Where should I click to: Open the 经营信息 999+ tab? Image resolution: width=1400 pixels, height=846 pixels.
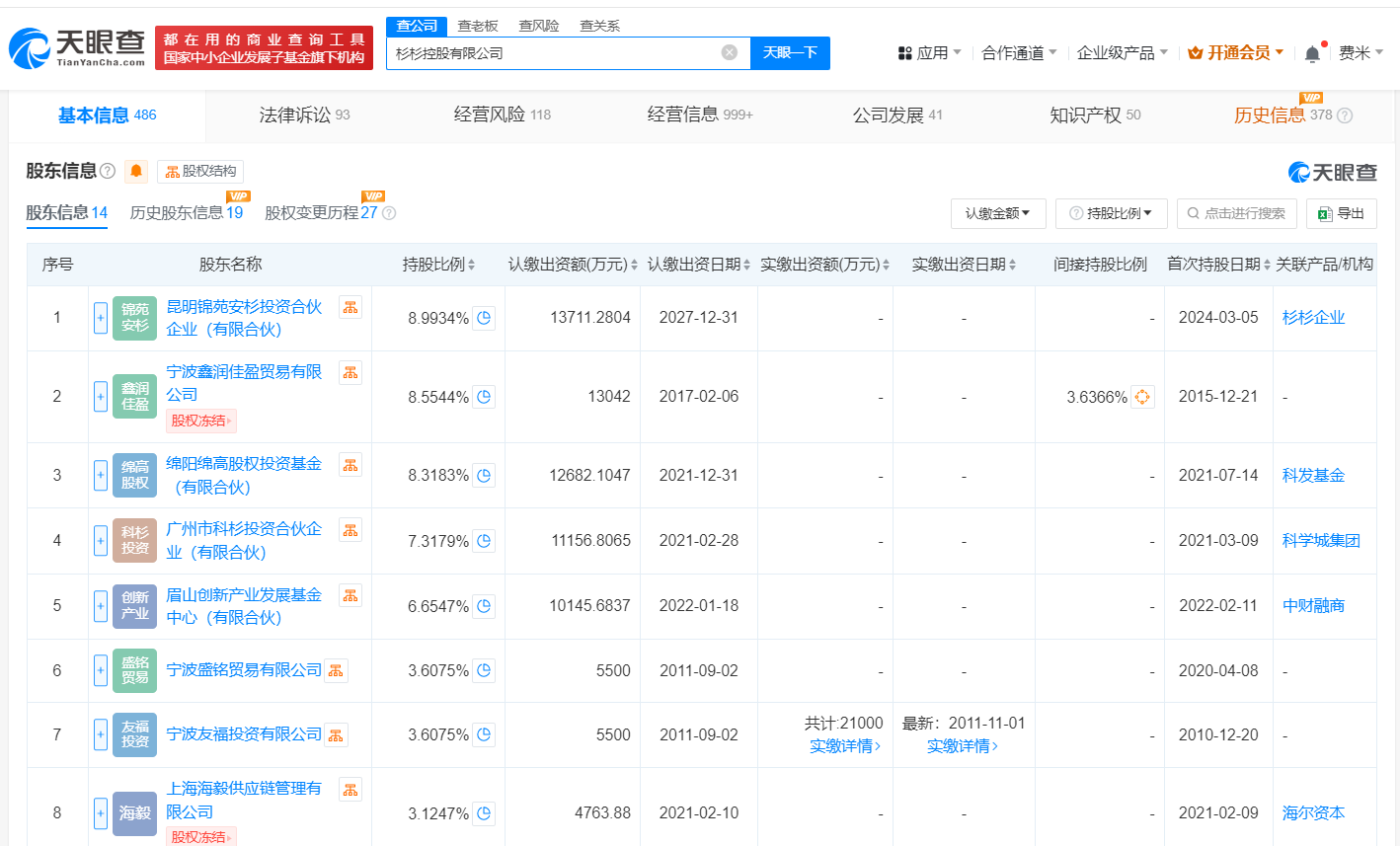[x=700, y=115]
